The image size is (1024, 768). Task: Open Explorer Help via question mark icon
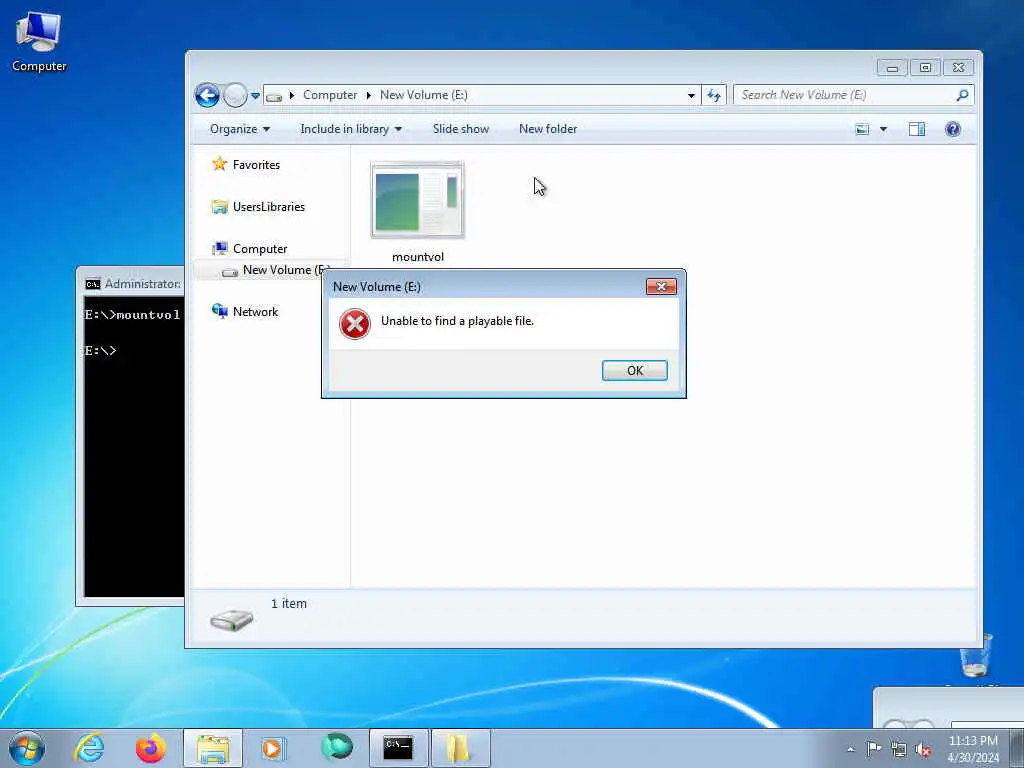click(953, 129)
